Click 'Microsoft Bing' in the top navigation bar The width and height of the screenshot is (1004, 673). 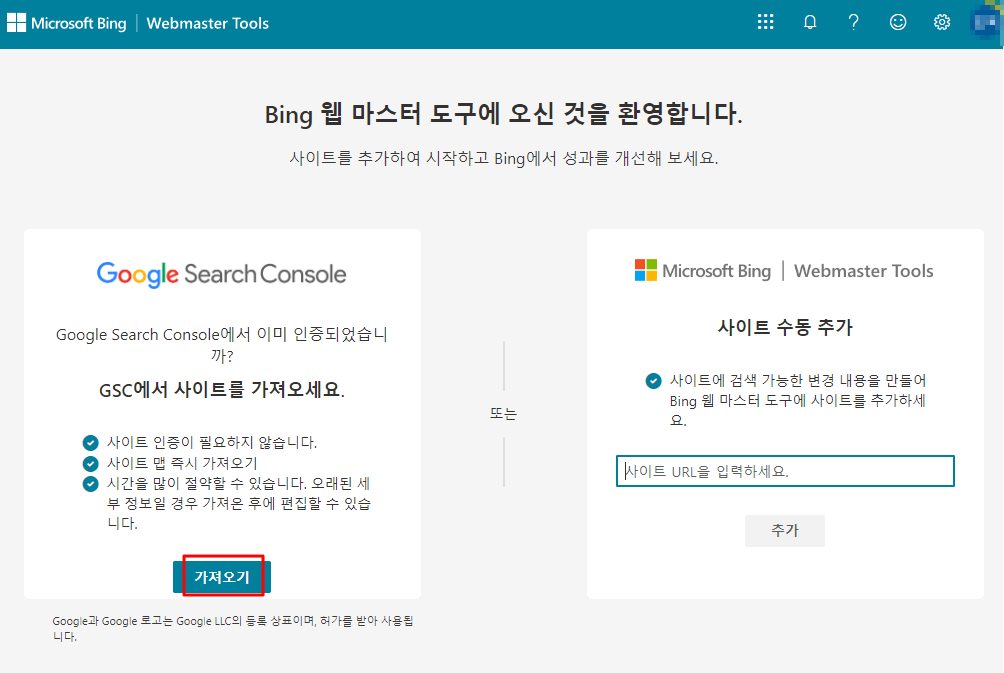[x=78, y=22]
